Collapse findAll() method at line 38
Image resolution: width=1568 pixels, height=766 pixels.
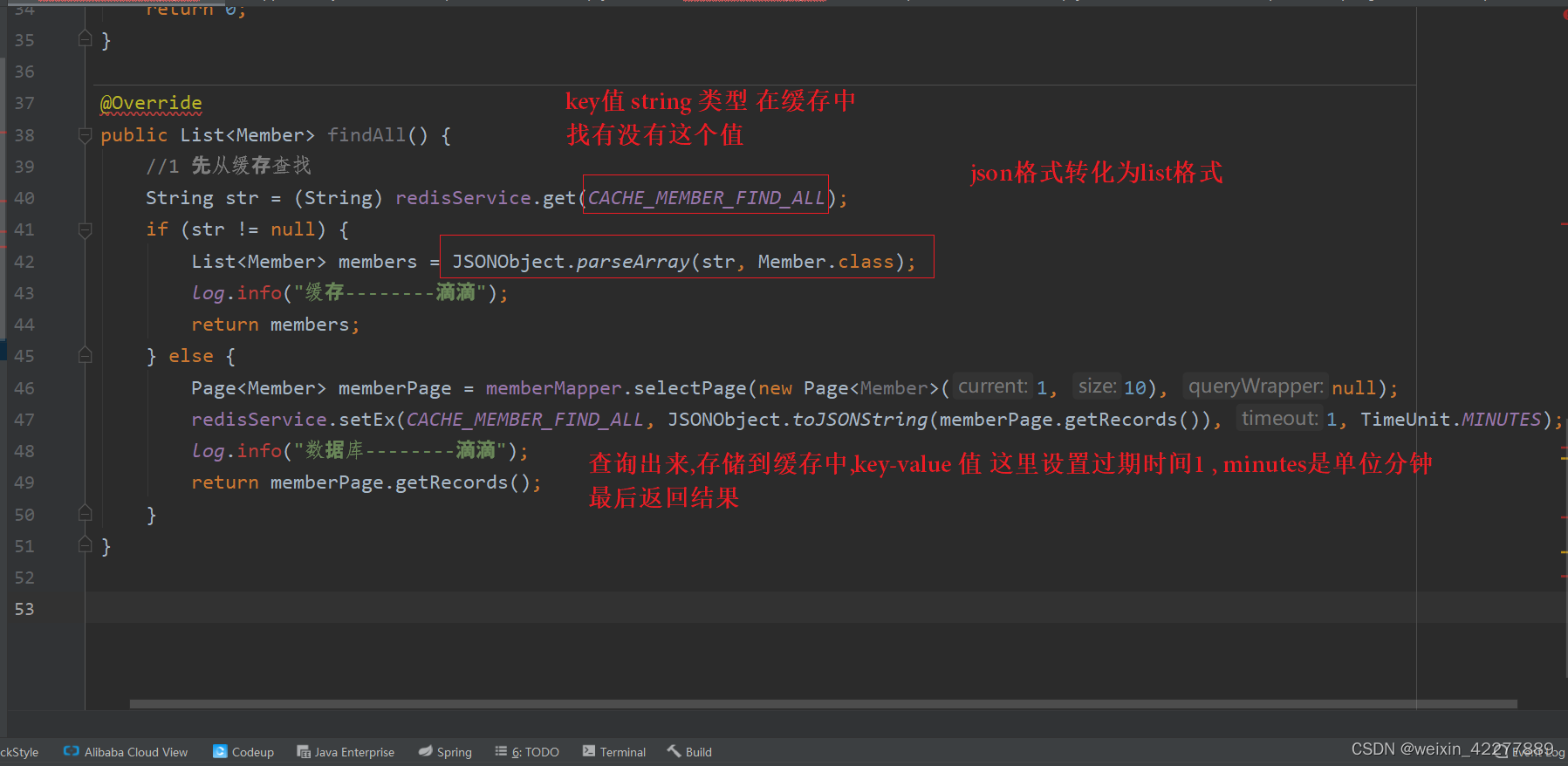coord(85,135)
